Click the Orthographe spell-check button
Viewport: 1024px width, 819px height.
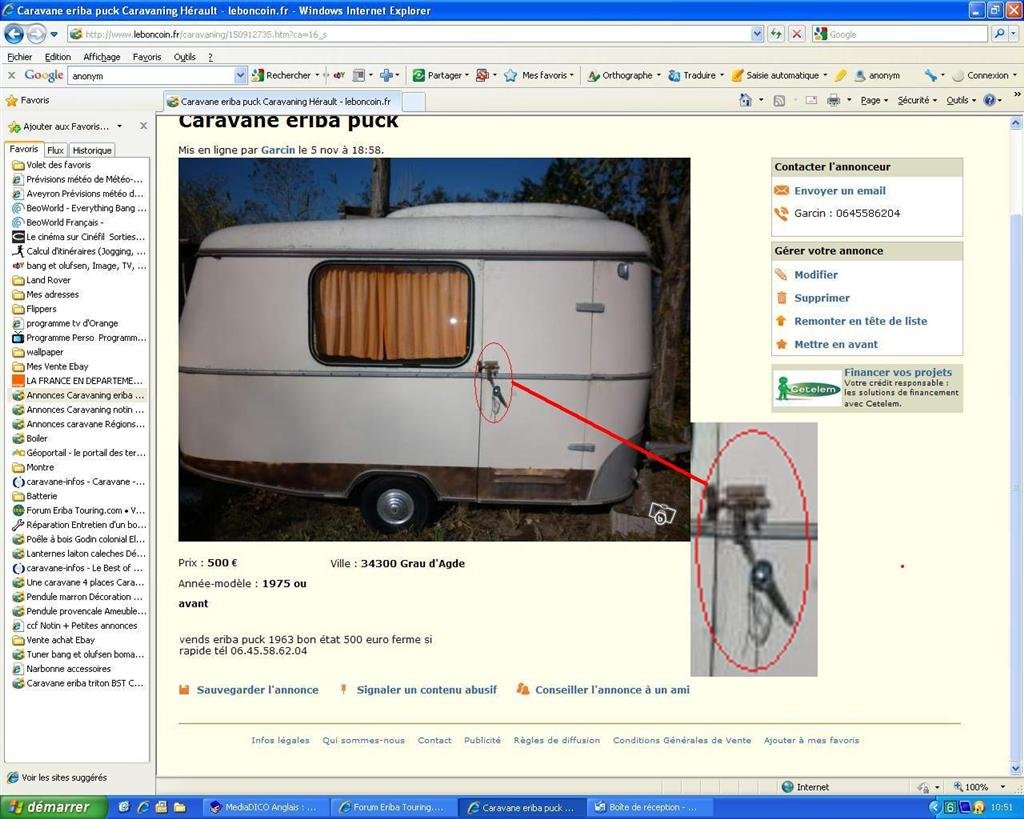620,76
